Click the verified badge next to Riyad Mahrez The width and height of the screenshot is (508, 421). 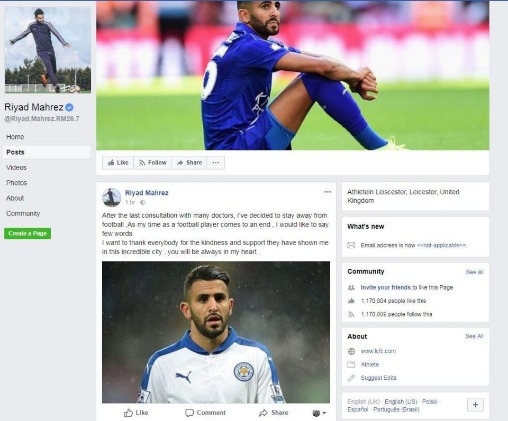click(x=69, y=107)
